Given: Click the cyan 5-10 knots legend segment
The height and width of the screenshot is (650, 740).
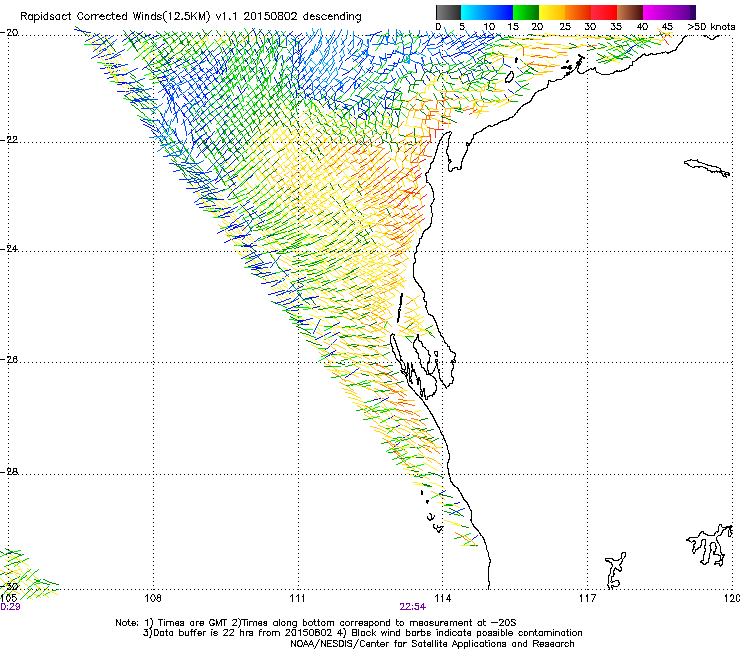Looking at the screenshot, I should [474, 12].
